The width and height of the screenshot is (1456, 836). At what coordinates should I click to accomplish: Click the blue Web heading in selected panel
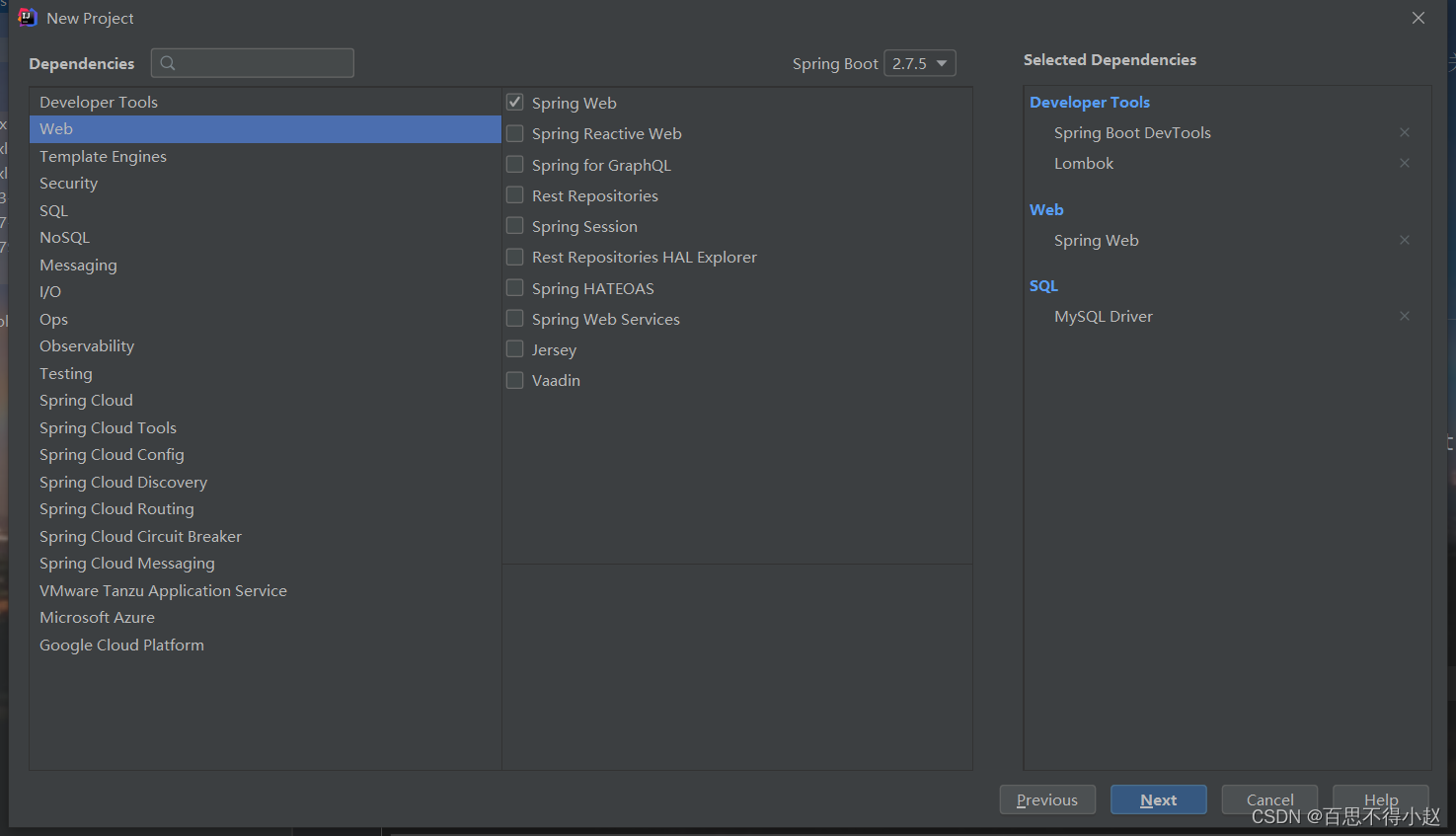[x=1046, y=209]
